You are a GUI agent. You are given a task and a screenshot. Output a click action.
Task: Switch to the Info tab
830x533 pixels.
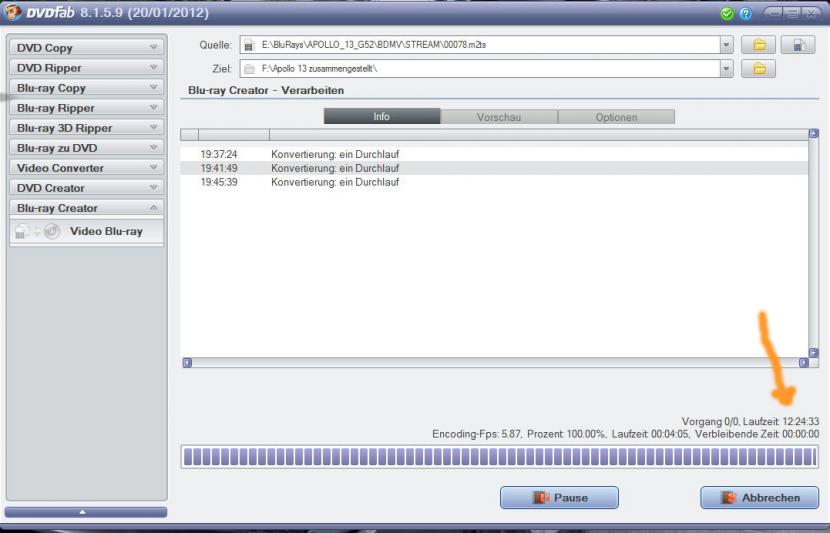point(382,116)
